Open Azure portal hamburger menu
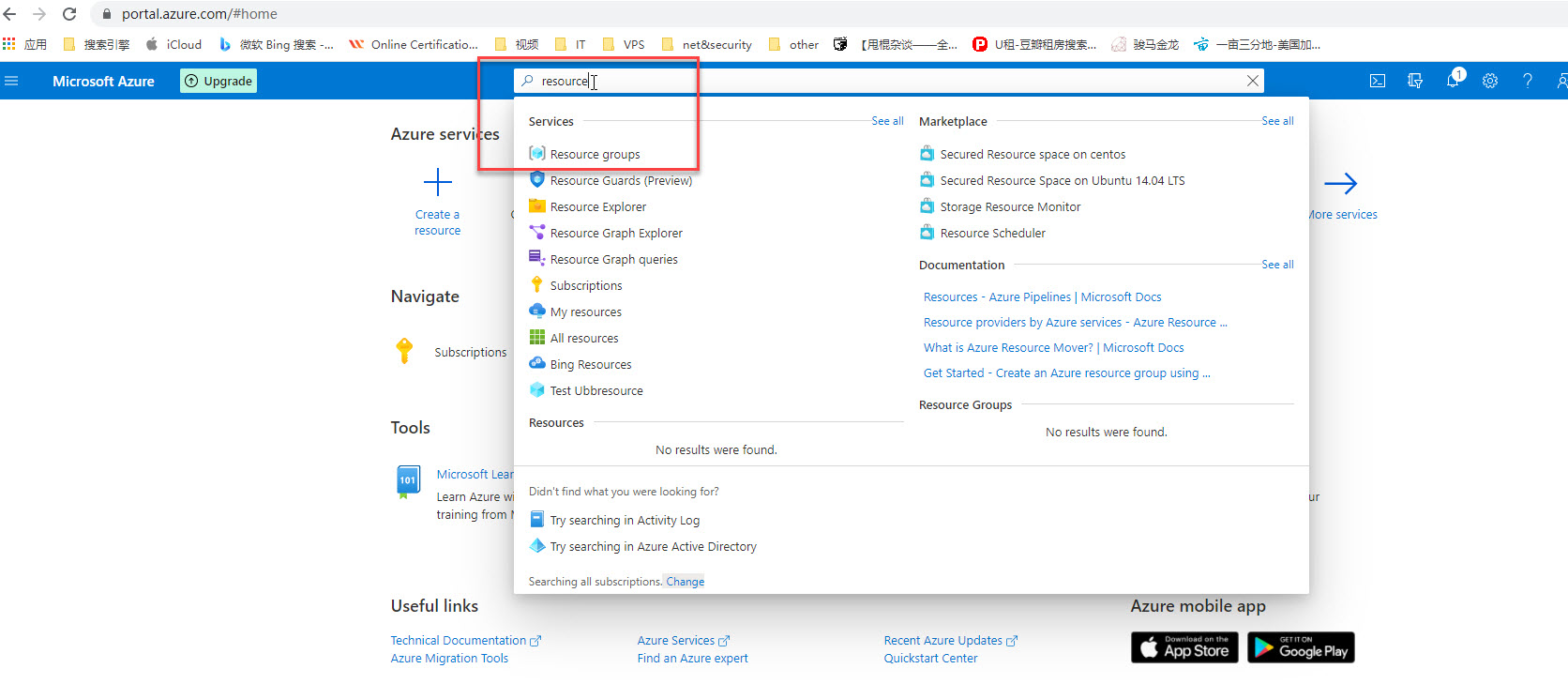The height and width of the screenshot is (684, 1568). 11,82
